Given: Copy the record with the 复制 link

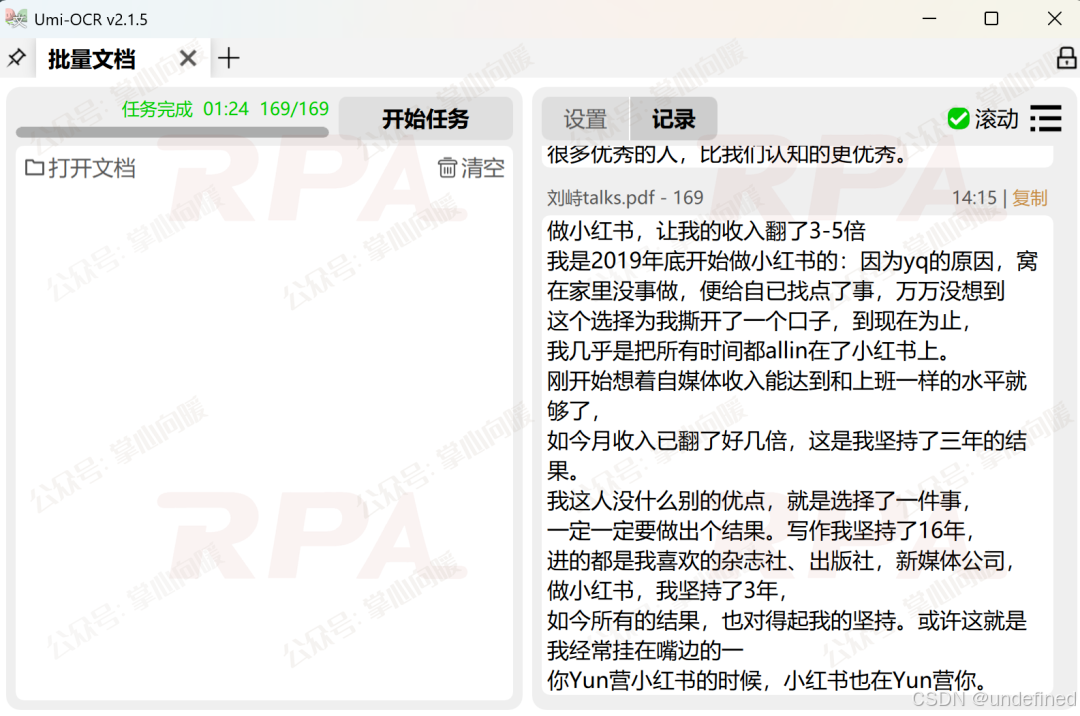Looking at the screenshot, I should 1030,198.
